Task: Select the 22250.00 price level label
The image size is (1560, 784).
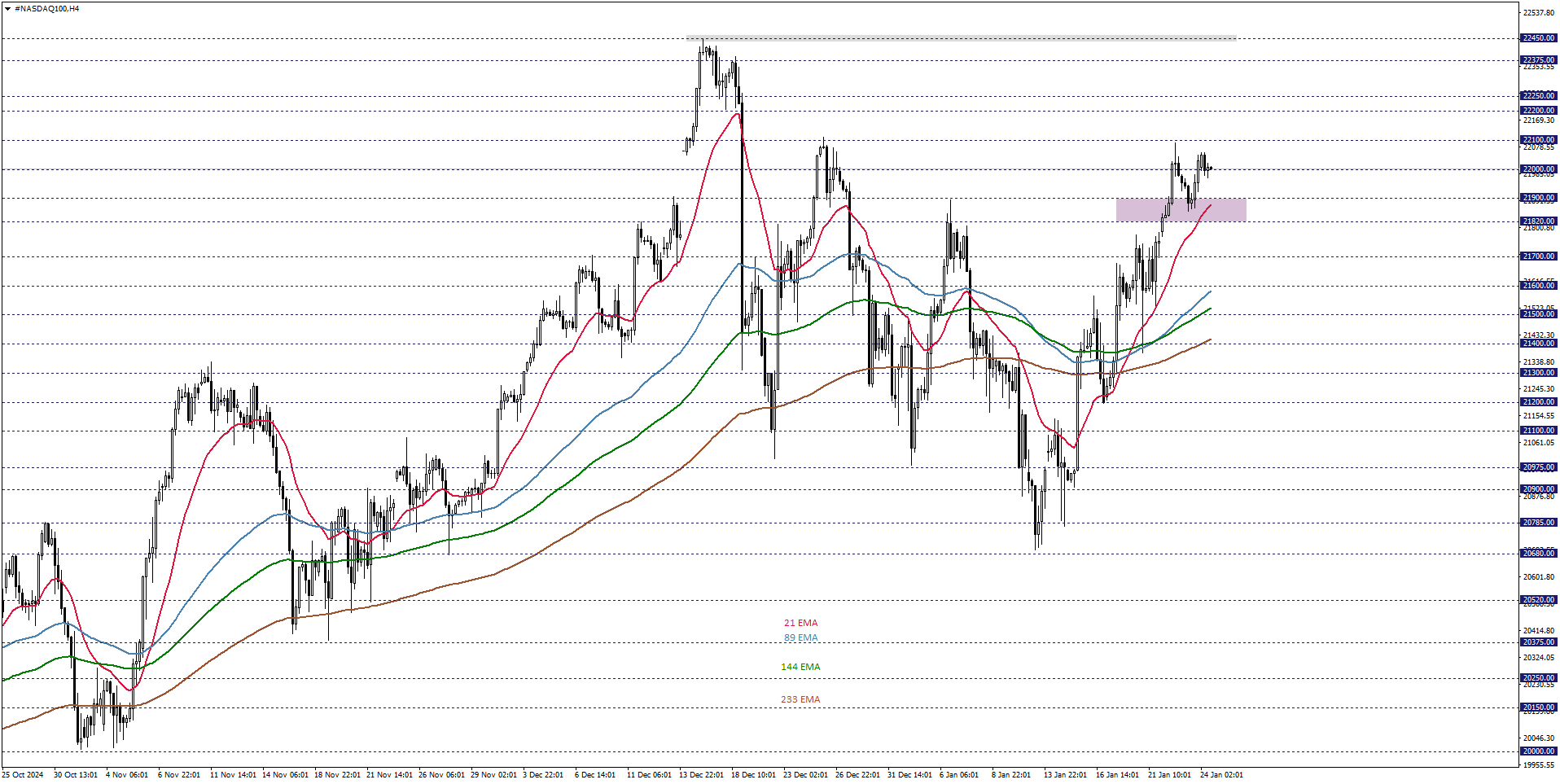Action: (1538, 96)
